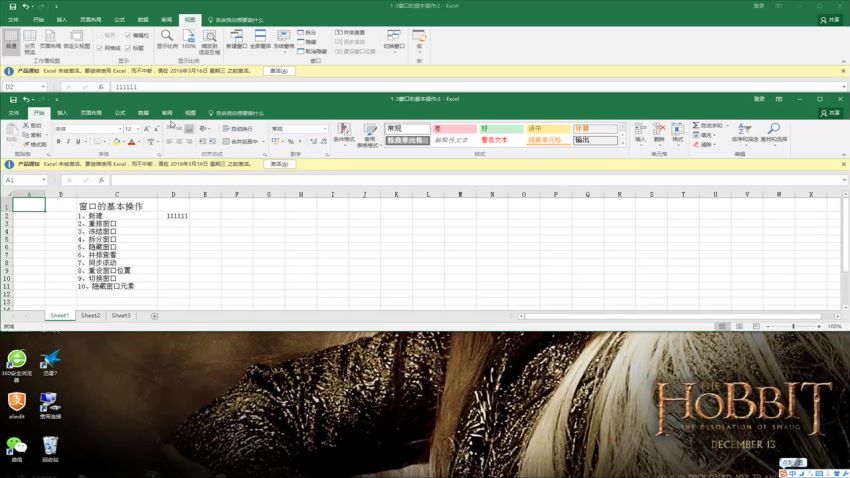Open Format as Table menu
850x478 pixels.
[x=370, y=135]
